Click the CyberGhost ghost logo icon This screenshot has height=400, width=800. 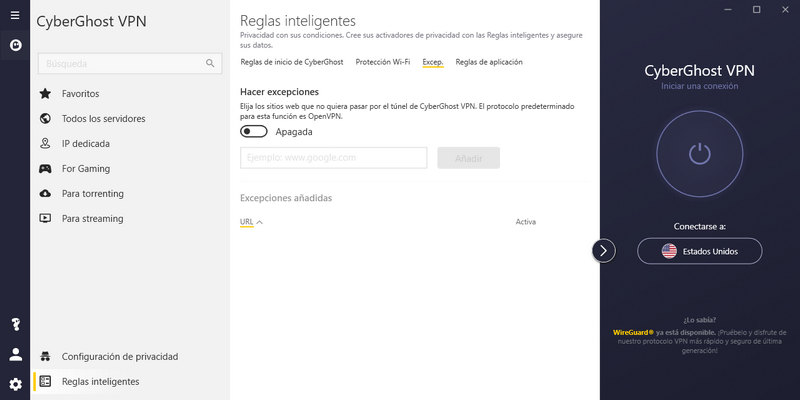15,45
